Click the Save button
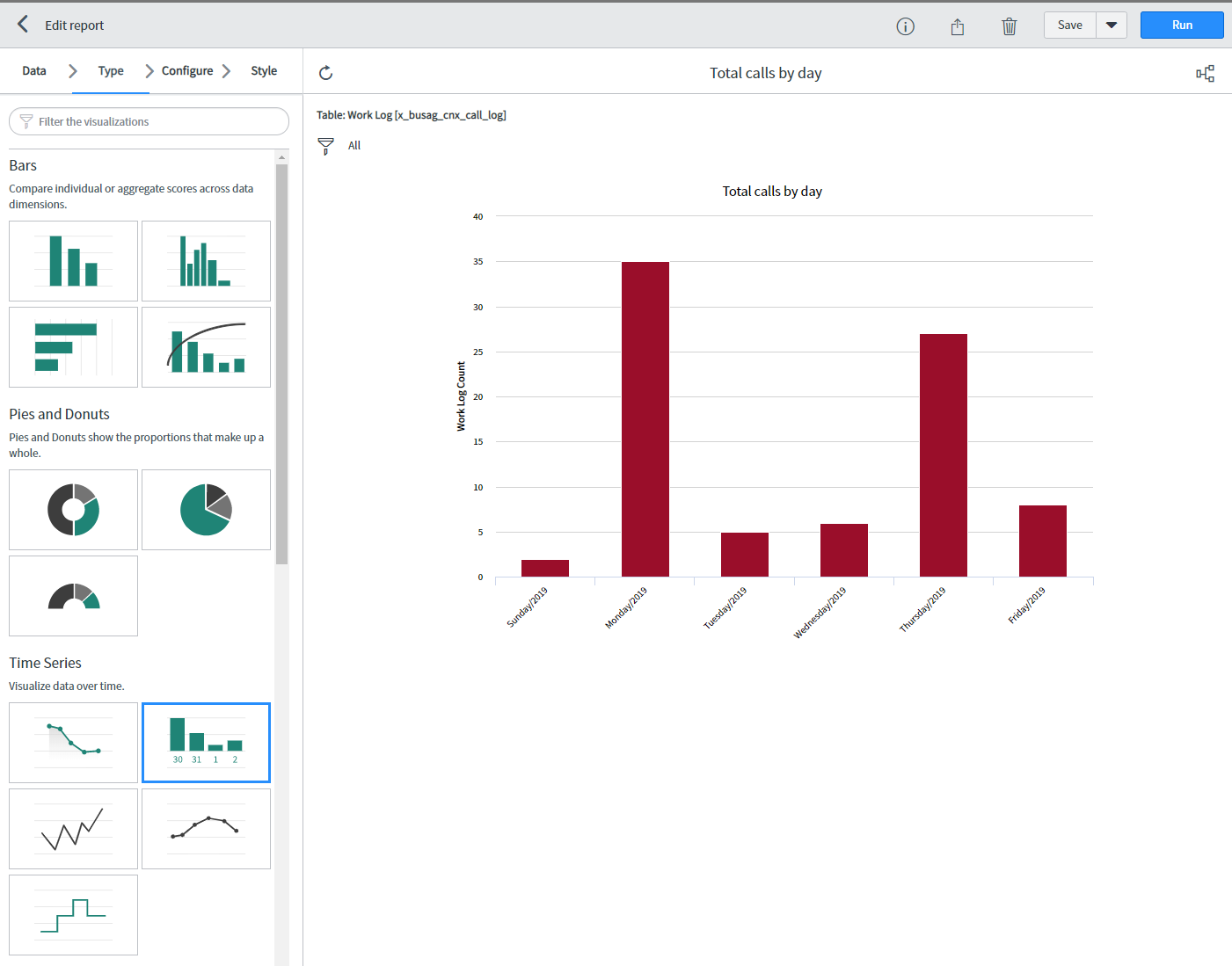Image resolution: width=1232 pixels, height=966 pixels. tap(1069, 25)
